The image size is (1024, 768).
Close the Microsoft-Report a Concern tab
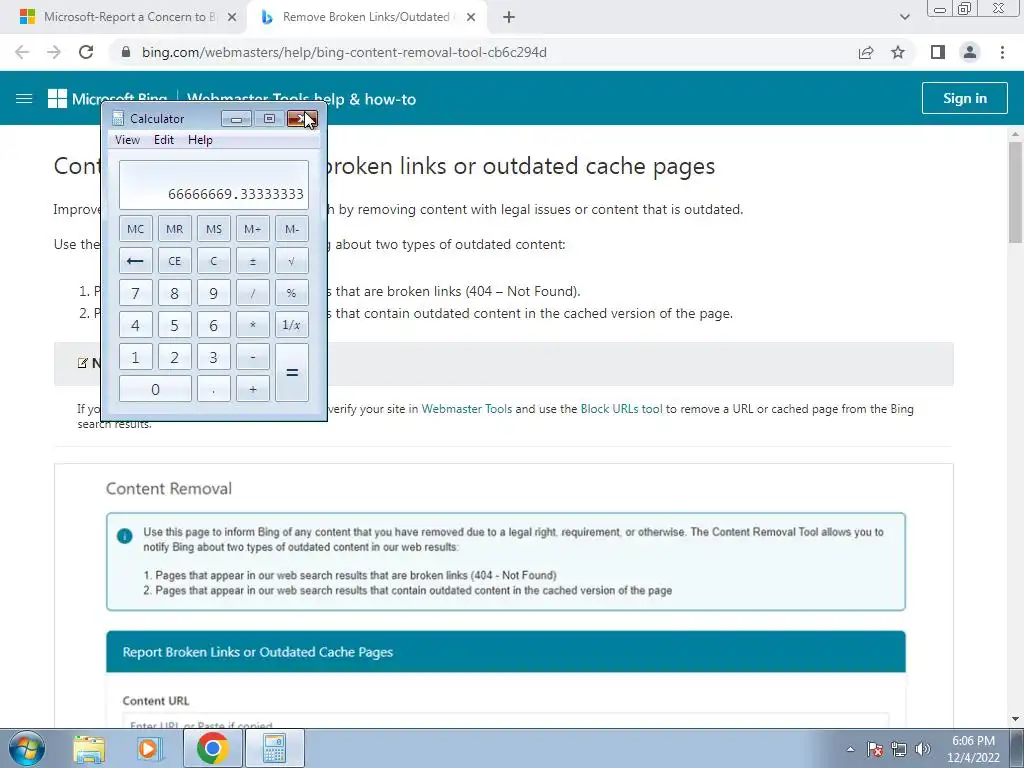[231, 18]
